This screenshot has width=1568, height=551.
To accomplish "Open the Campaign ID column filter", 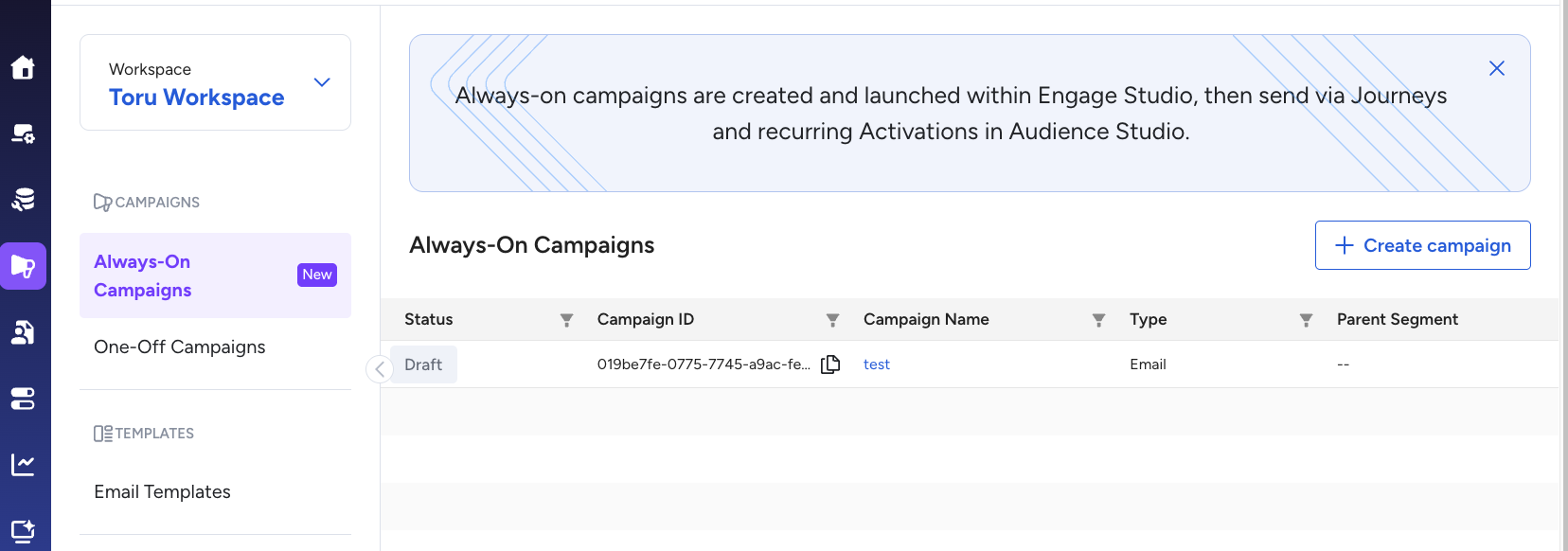I will click(x=832, y=320).
